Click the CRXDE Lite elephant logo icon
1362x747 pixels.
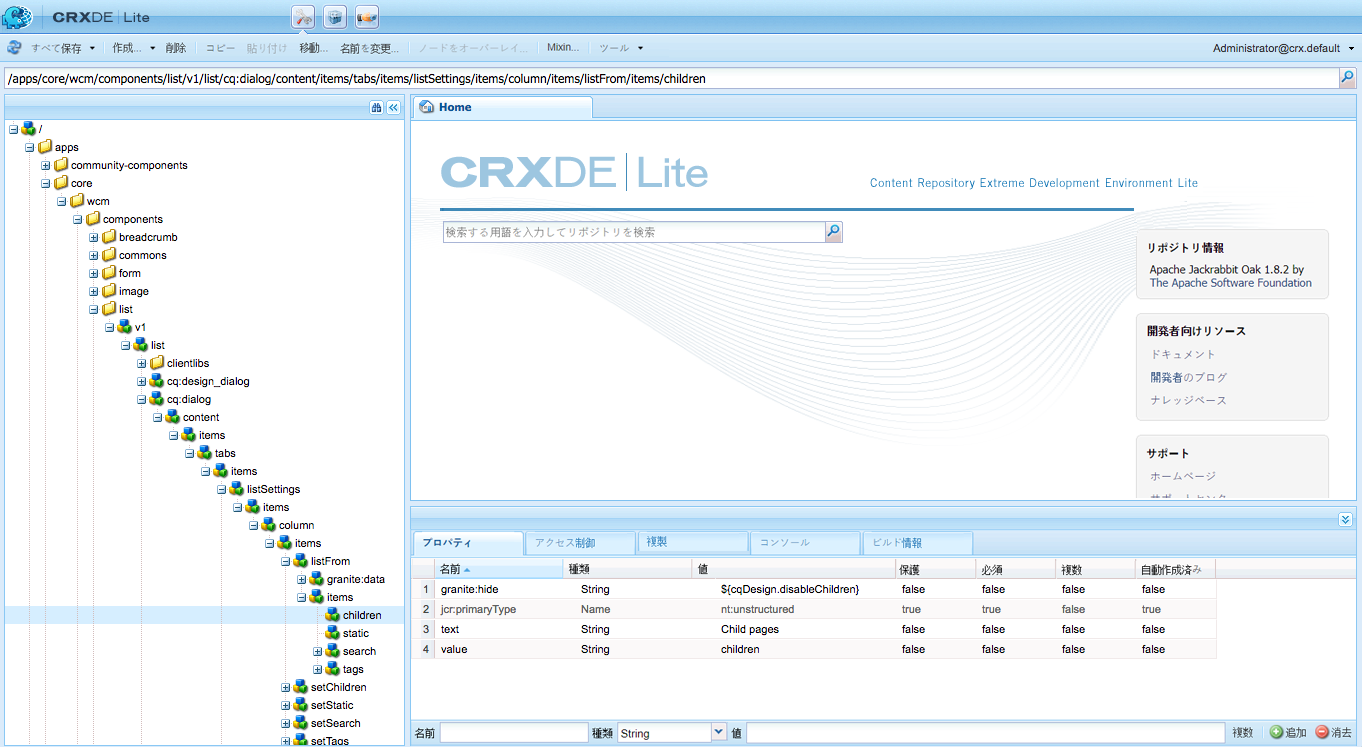click(x=17, y=17)
